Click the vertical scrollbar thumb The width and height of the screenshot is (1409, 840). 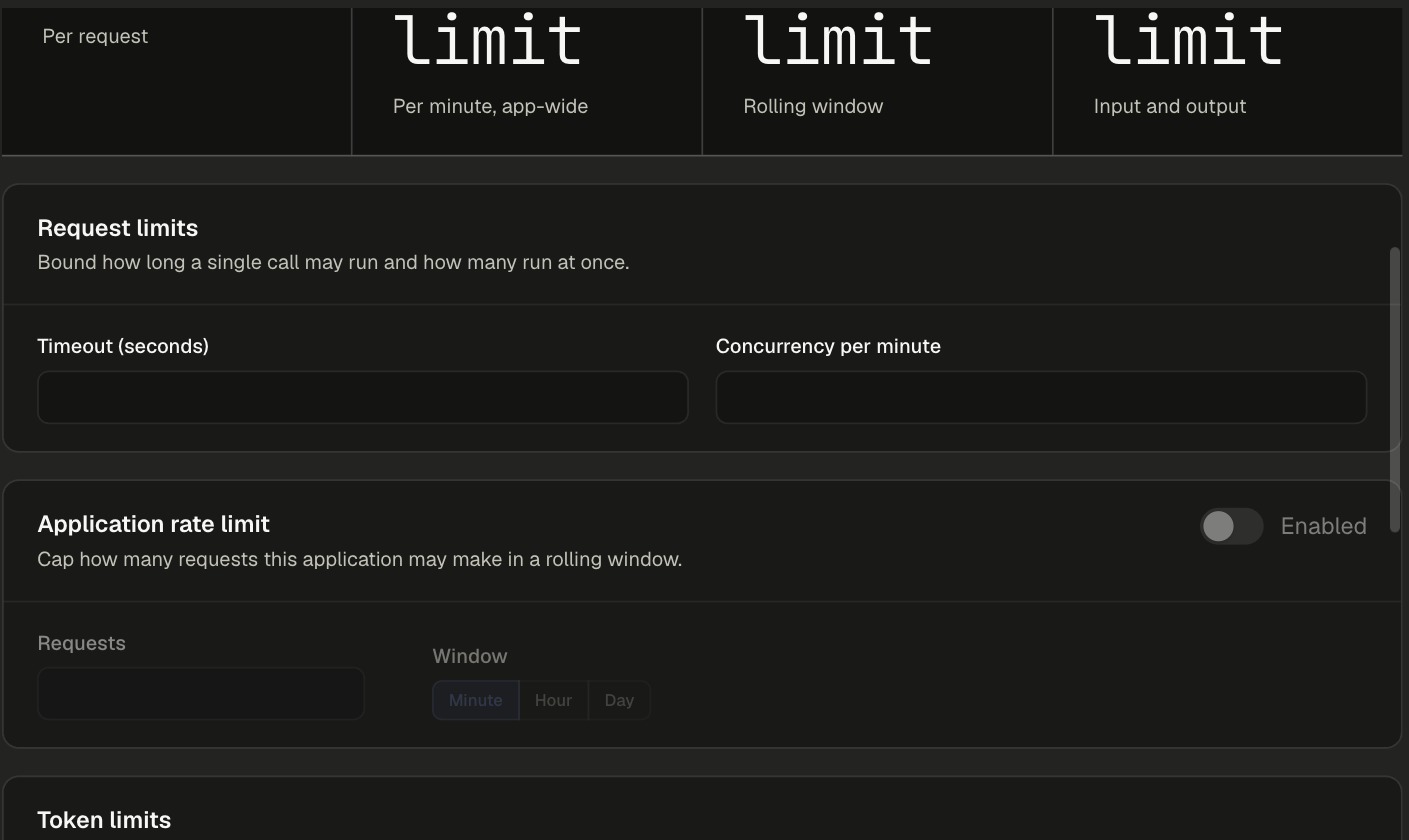[x=1395, y=390]
